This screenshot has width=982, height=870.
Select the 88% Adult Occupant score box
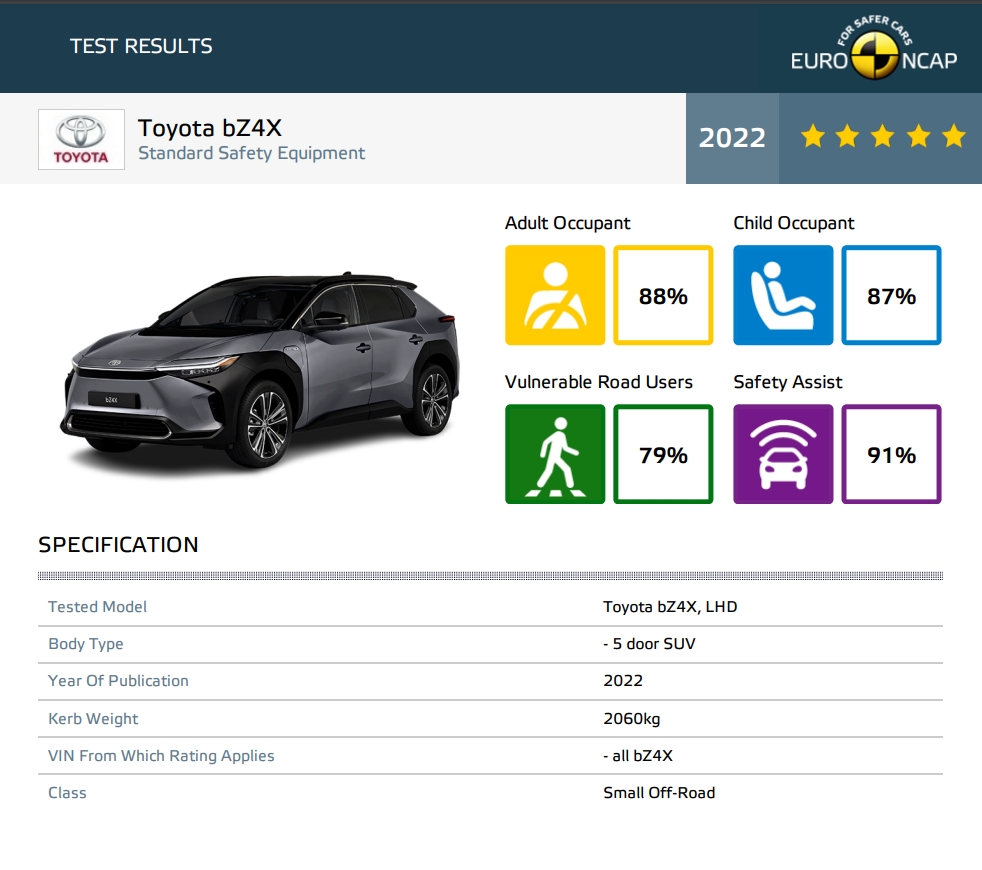click(x=663, y=295)
